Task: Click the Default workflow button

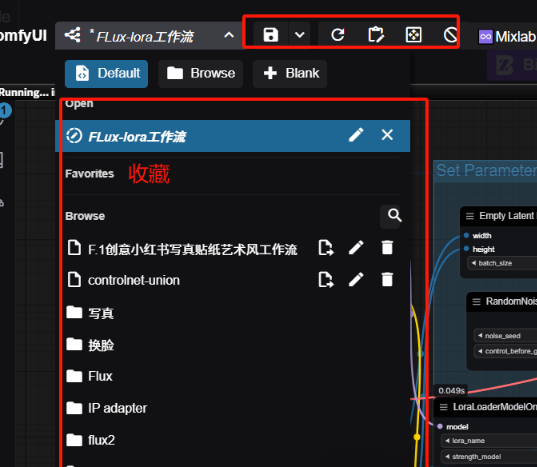Action: coord(107,74)
